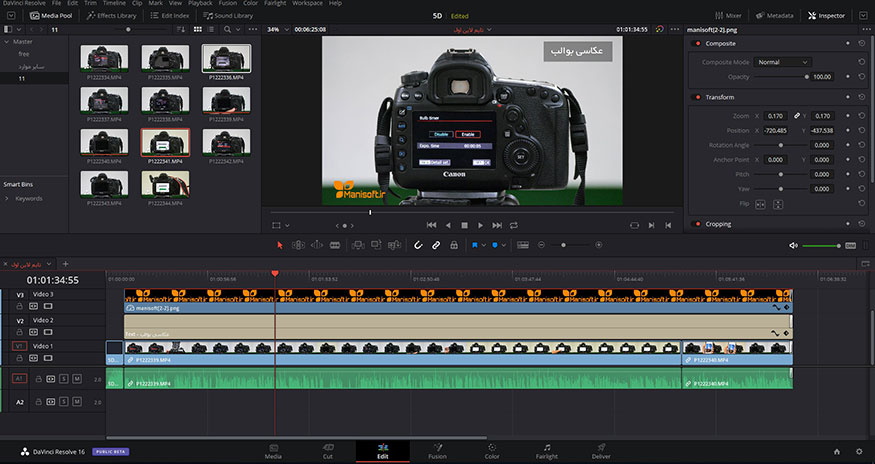Click timeline zoom in plus button
875x464 pixels.
click(x=599, y=245)
